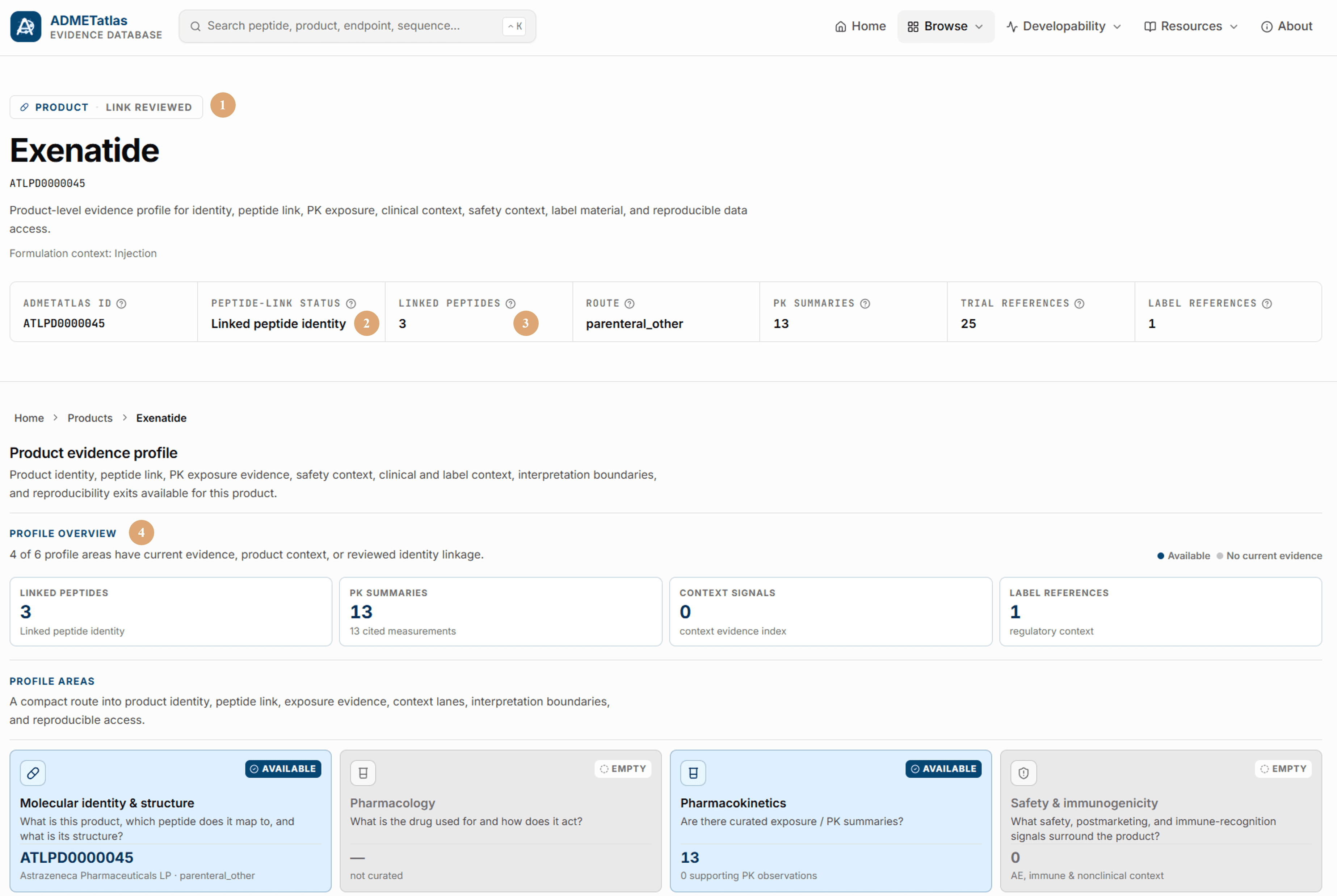This screenshot has height=896, width=1337.
Task: Click Trial References value 25
Action: pyautogui.click(x=968, y=323)
